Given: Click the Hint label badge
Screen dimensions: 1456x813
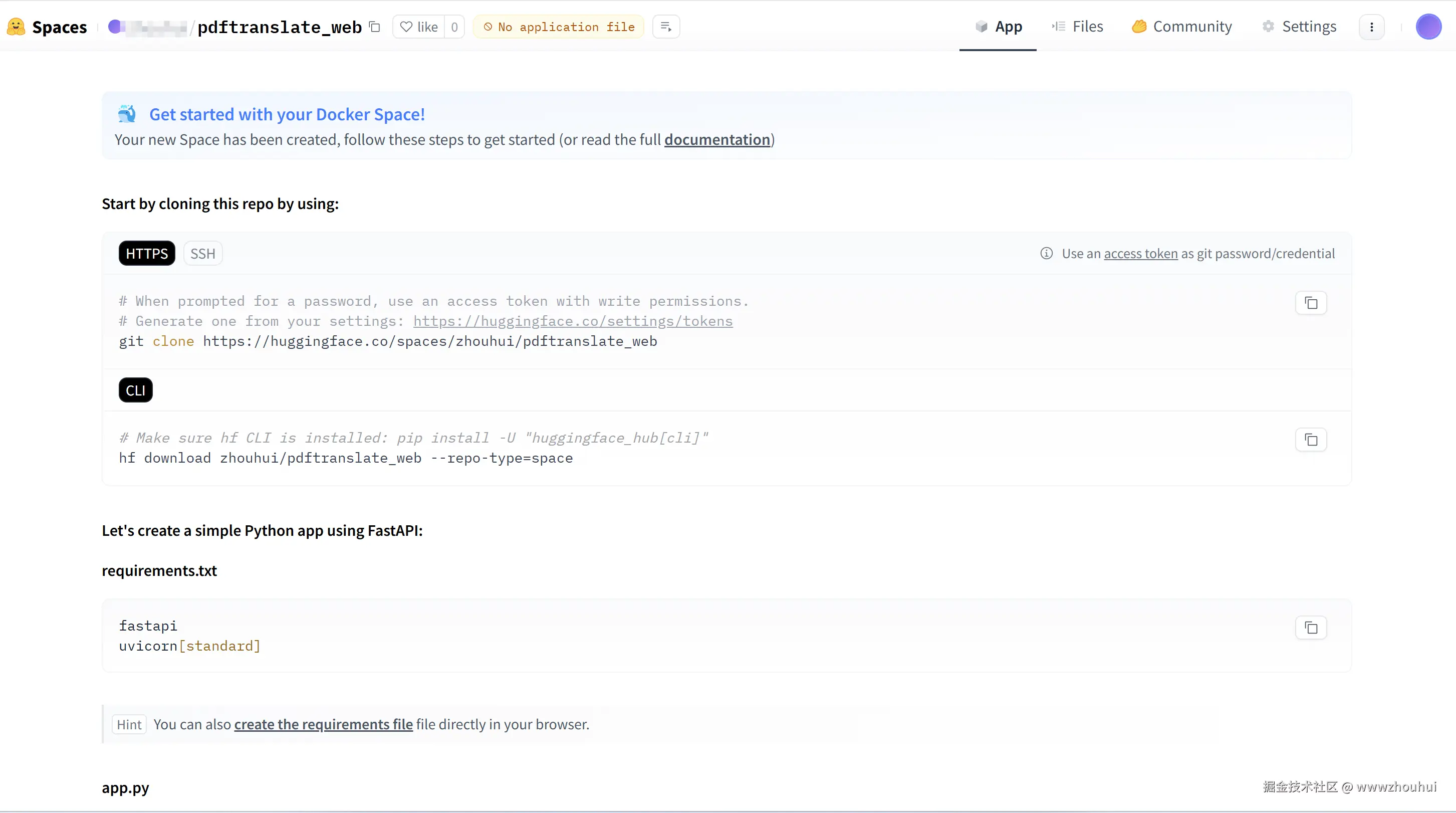Looking at the screenshot, I should point(129,724).
